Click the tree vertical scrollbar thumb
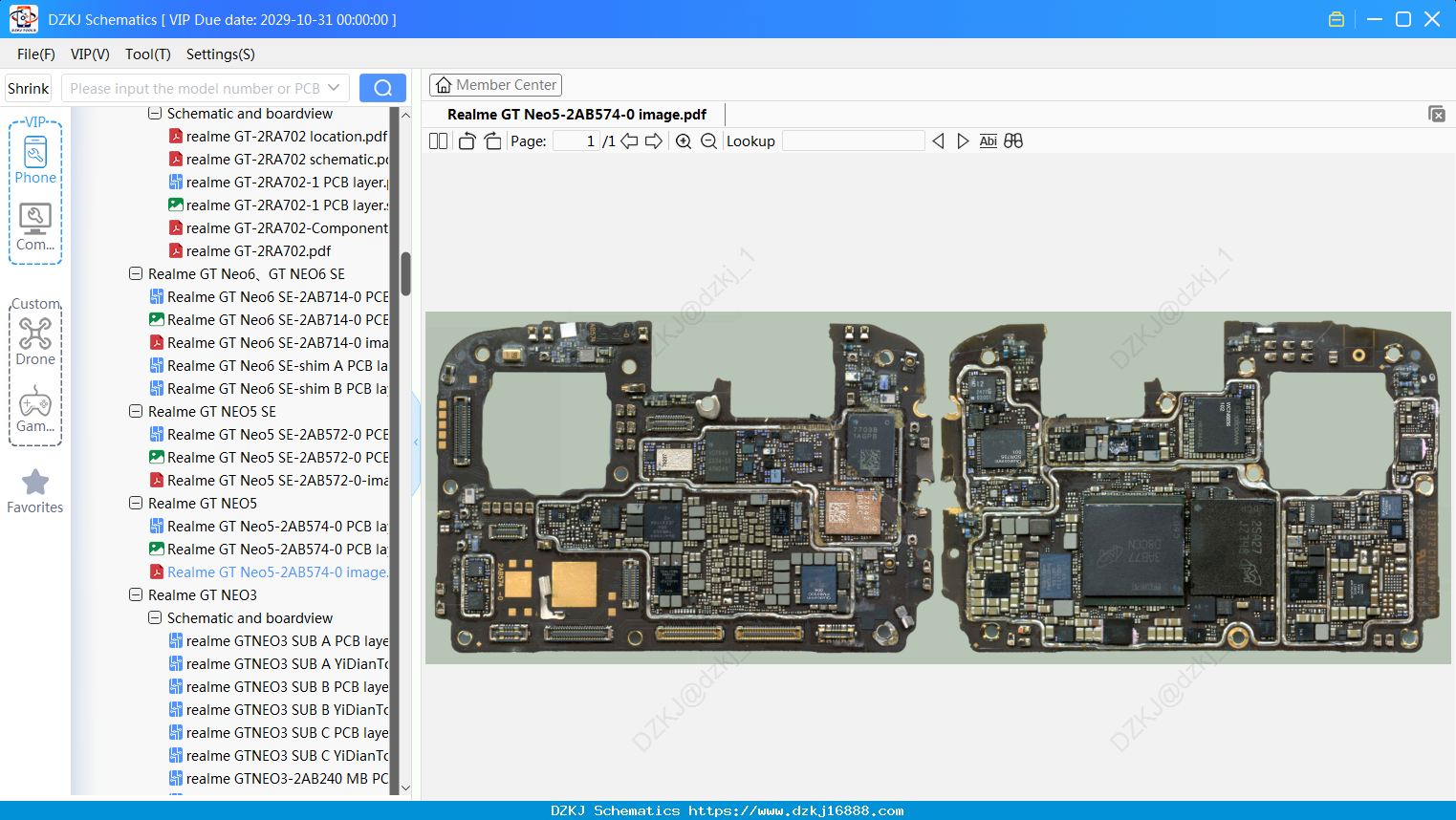This screenshot has height=820, width=1456. (x=405, y=274)
